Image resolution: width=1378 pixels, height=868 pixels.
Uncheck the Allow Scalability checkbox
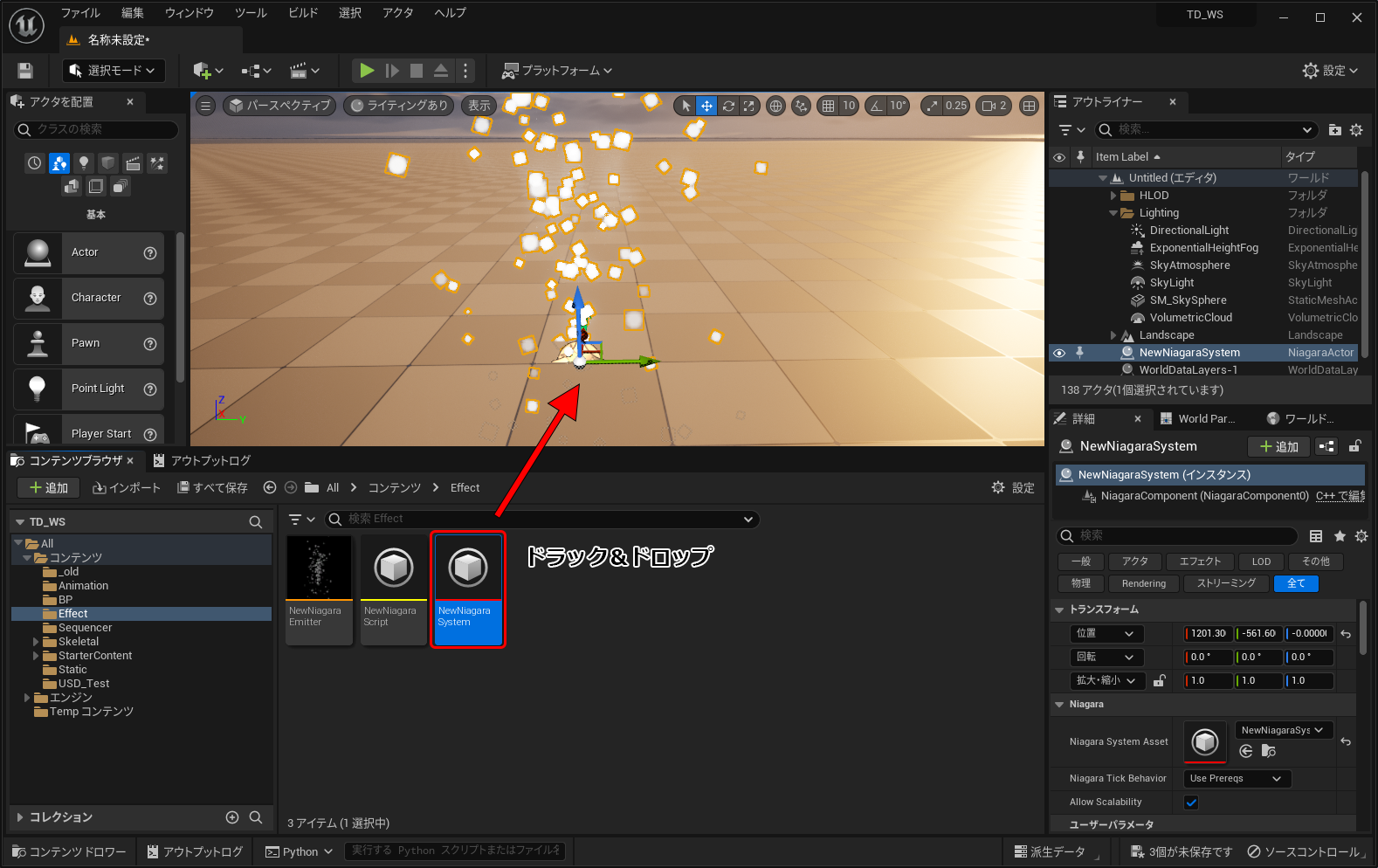tap(1191, 803)
